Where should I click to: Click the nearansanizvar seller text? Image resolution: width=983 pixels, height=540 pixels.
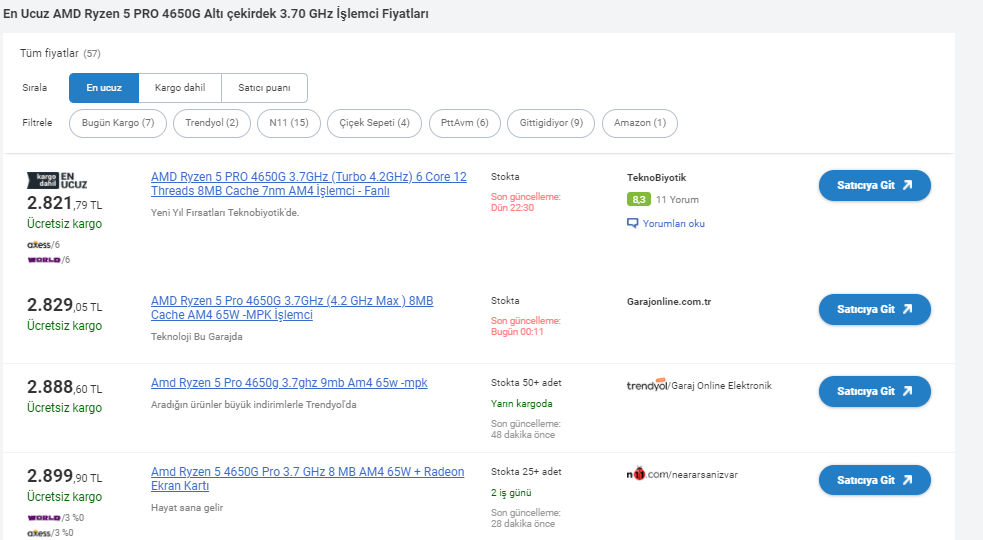coord(705,475)
